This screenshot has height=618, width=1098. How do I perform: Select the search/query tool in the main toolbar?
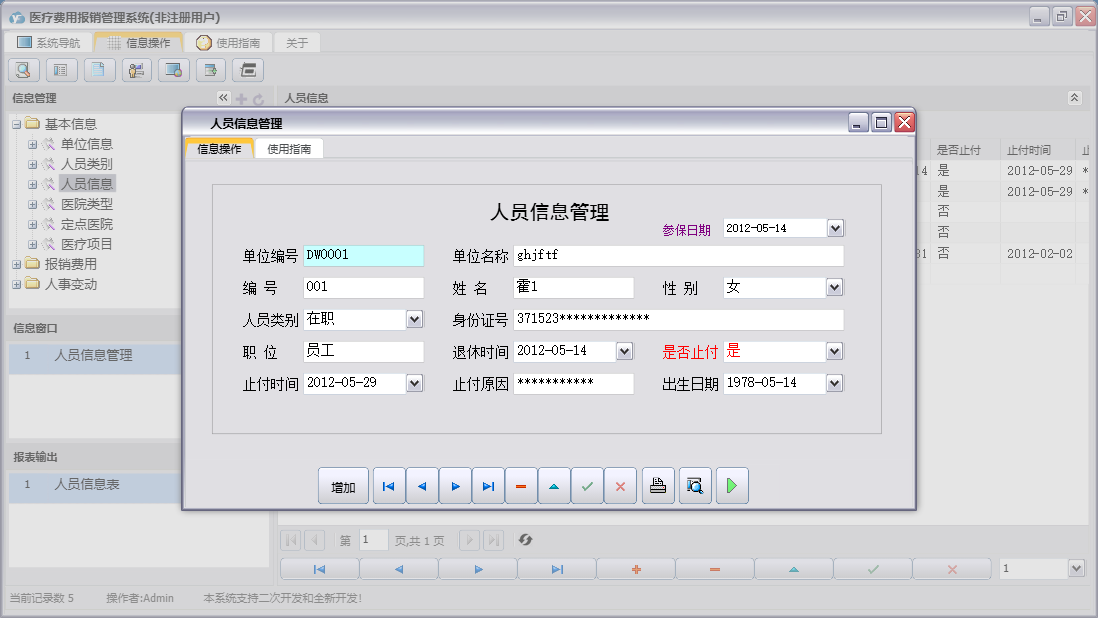(x=22, y=70)
